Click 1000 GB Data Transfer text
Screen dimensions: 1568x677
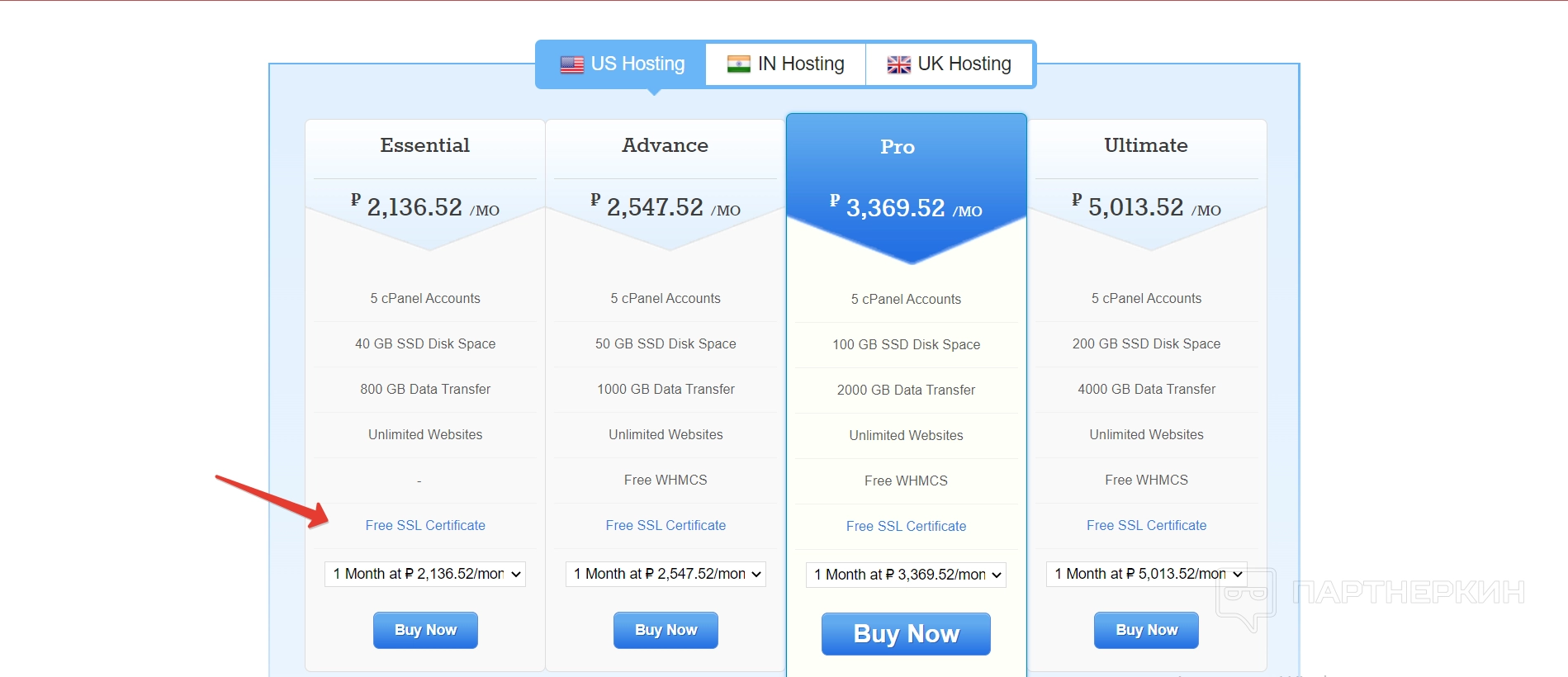point(666,389)
